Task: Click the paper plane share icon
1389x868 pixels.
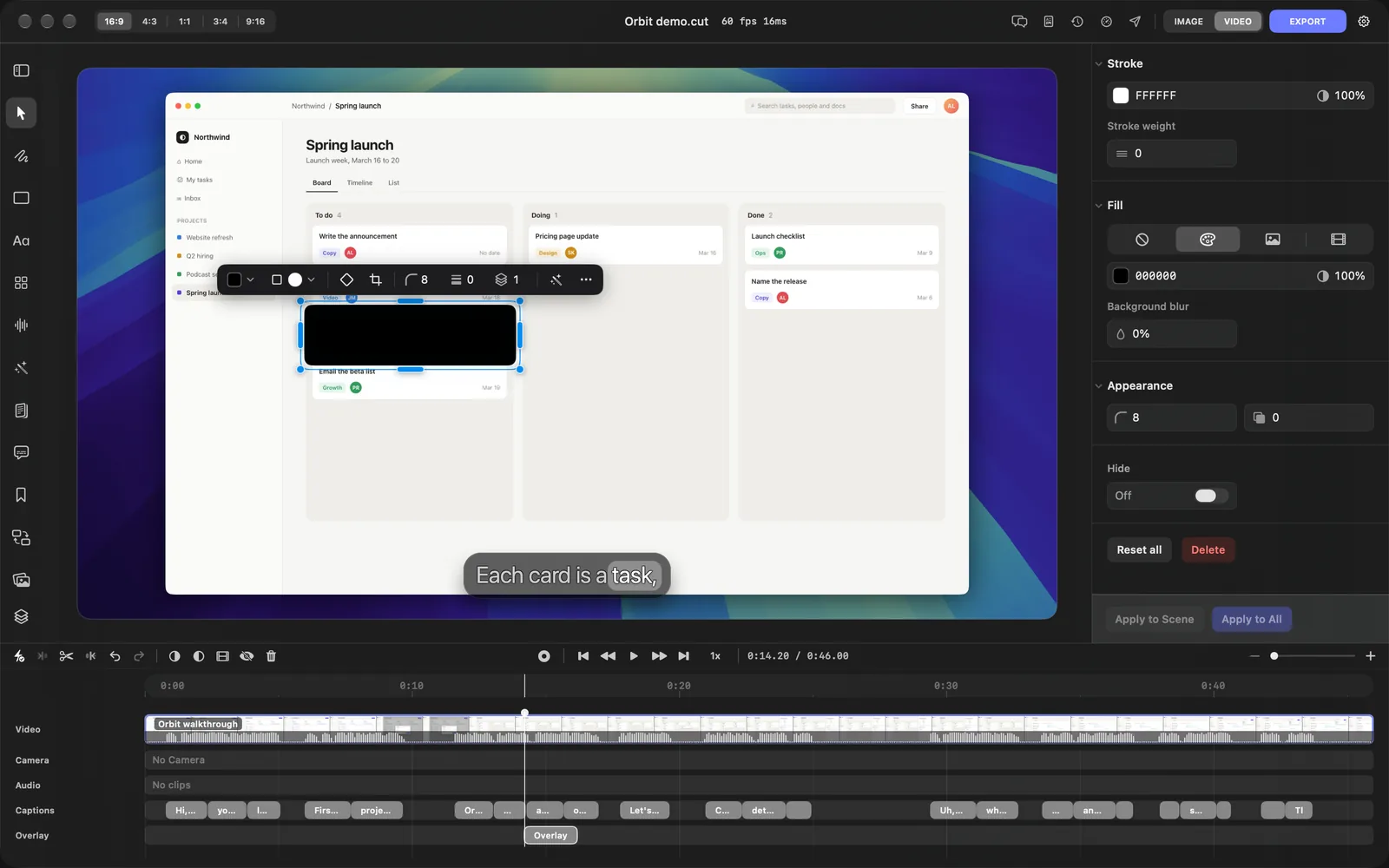Action: [1135, 22]
